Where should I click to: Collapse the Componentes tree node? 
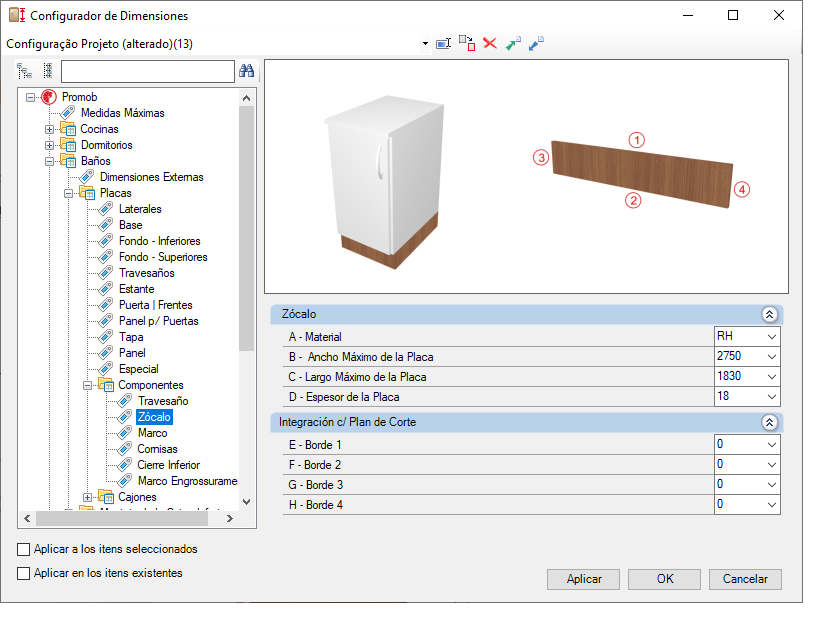coord(87,385)
